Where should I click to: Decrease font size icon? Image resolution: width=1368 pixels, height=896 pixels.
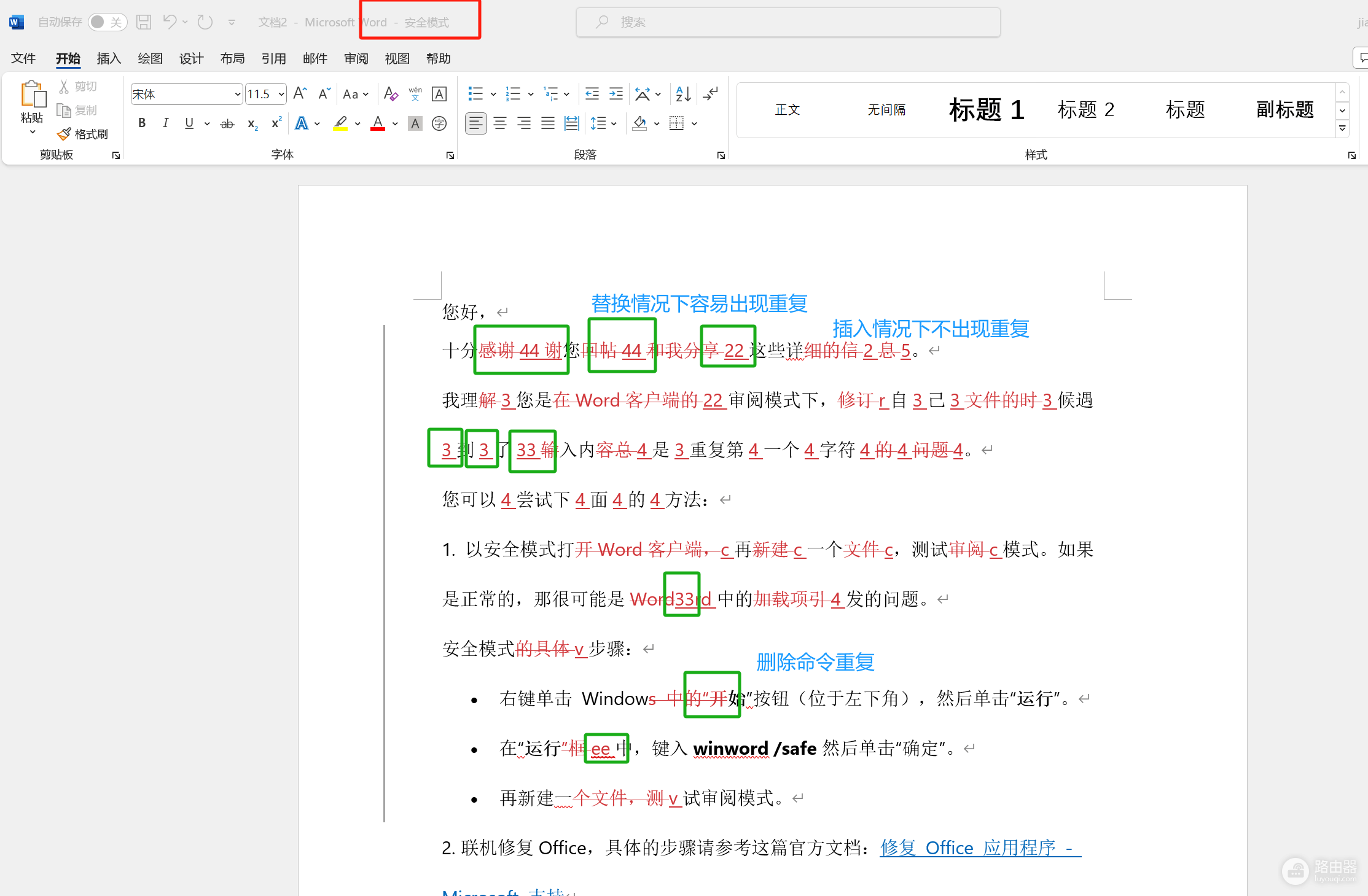tap(324, 93)
